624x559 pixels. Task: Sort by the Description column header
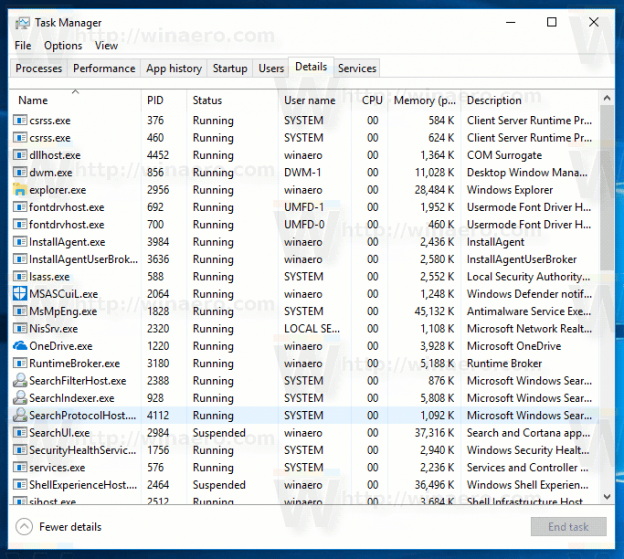click(529, 100)
